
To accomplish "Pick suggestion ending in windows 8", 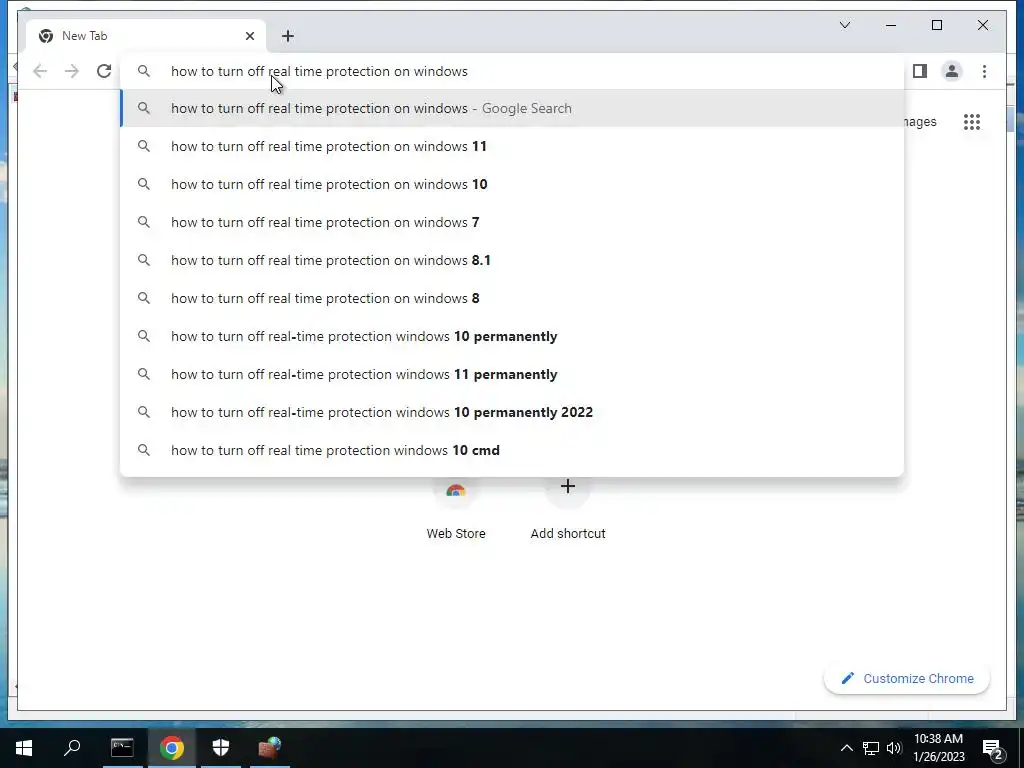I will [x=513, y=298].
